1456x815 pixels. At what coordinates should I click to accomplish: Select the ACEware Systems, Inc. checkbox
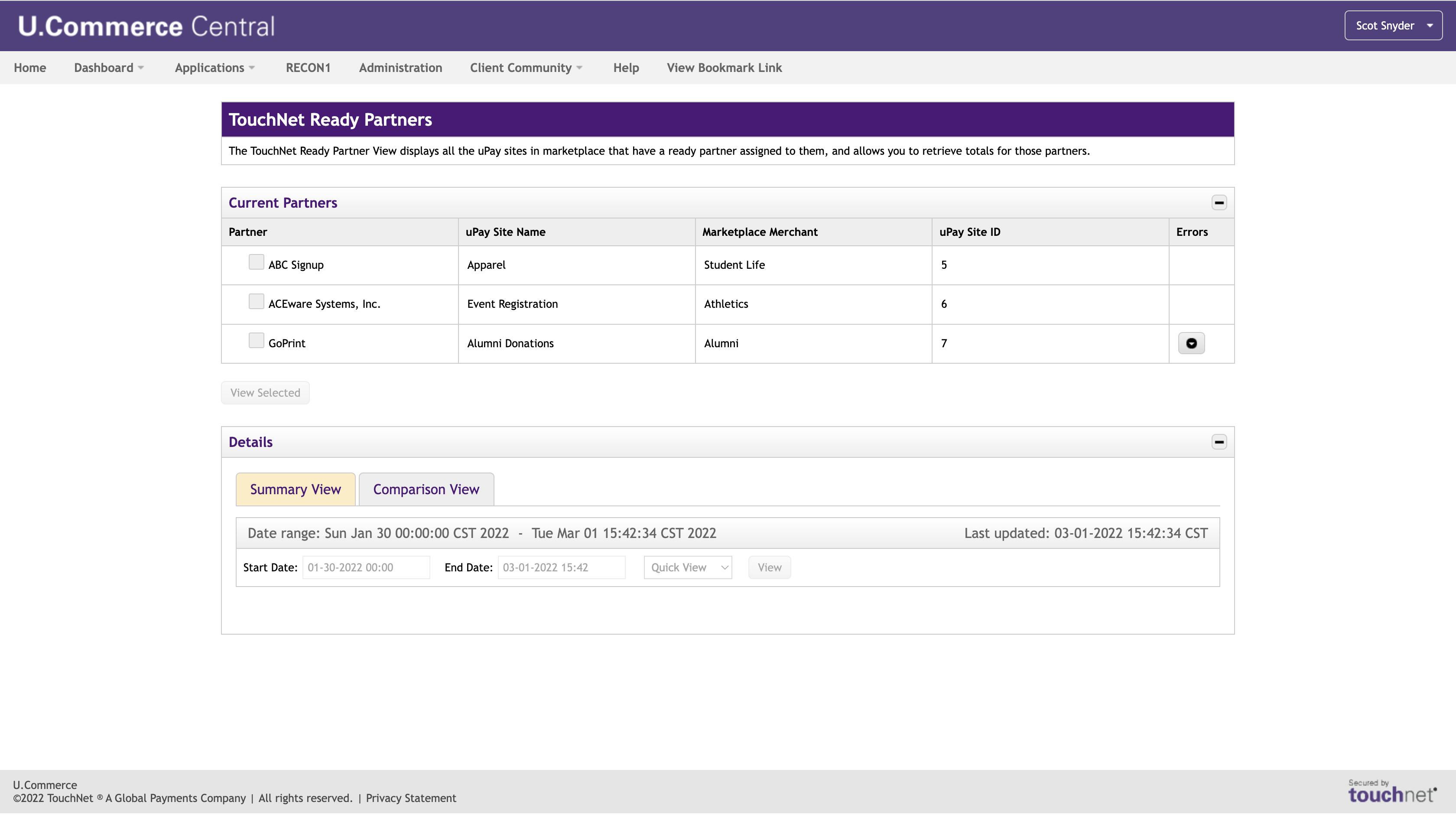[256, 301]
